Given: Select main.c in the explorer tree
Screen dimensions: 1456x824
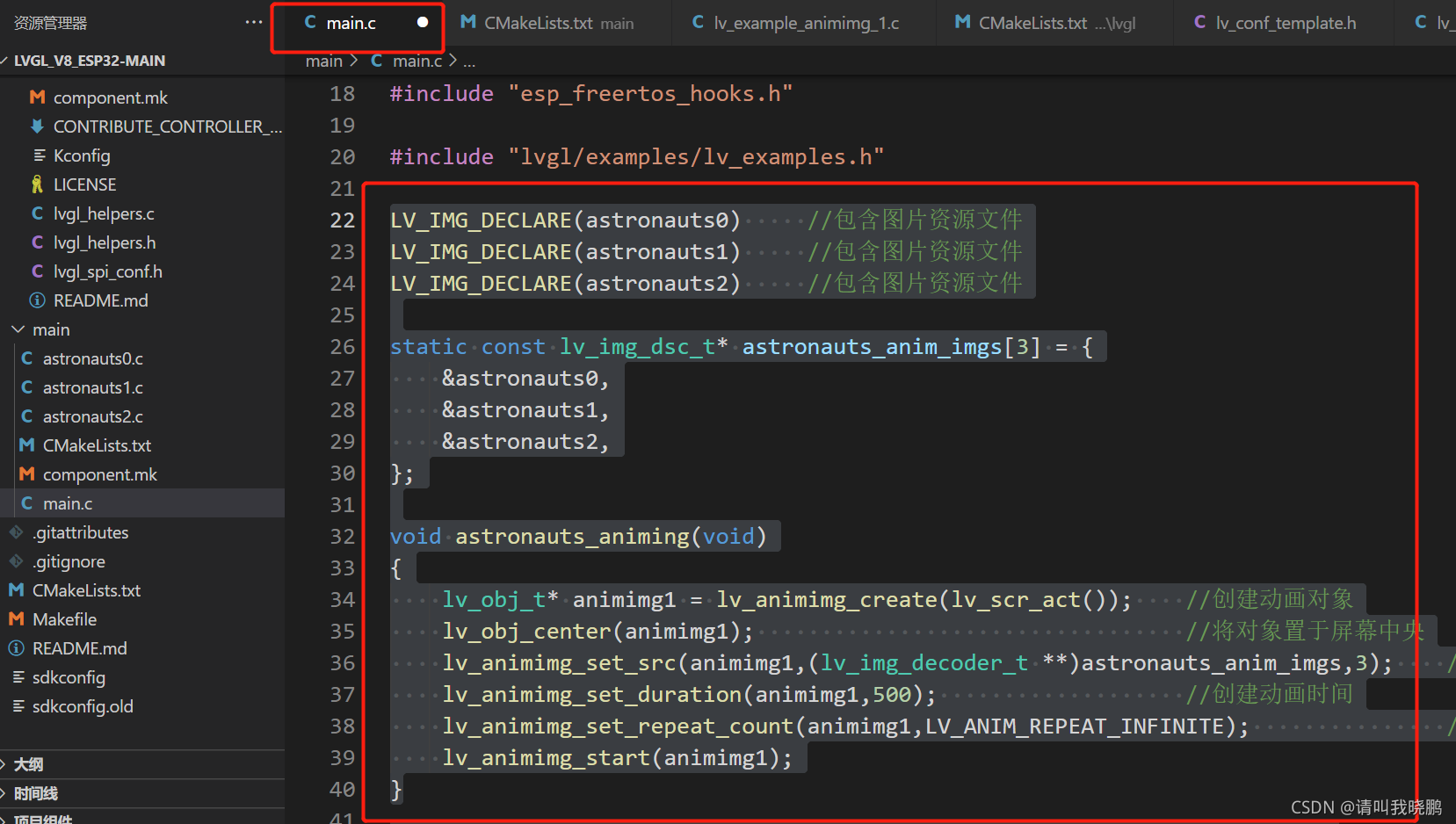Looking at the screenshot, I should click(x=142, y=503).
